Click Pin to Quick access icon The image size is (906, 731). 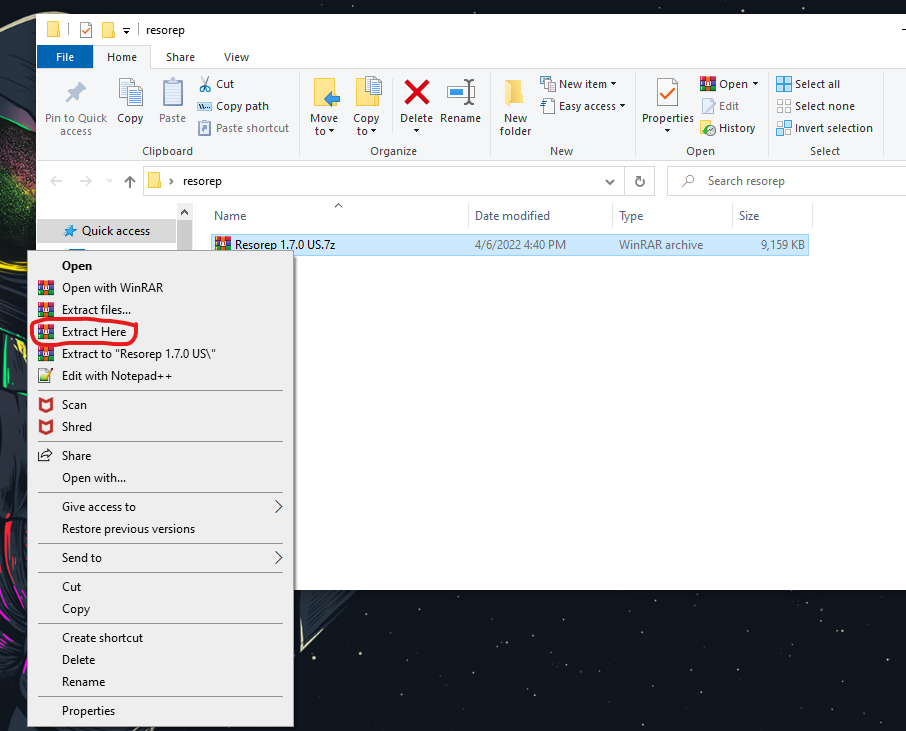point(76,94)
